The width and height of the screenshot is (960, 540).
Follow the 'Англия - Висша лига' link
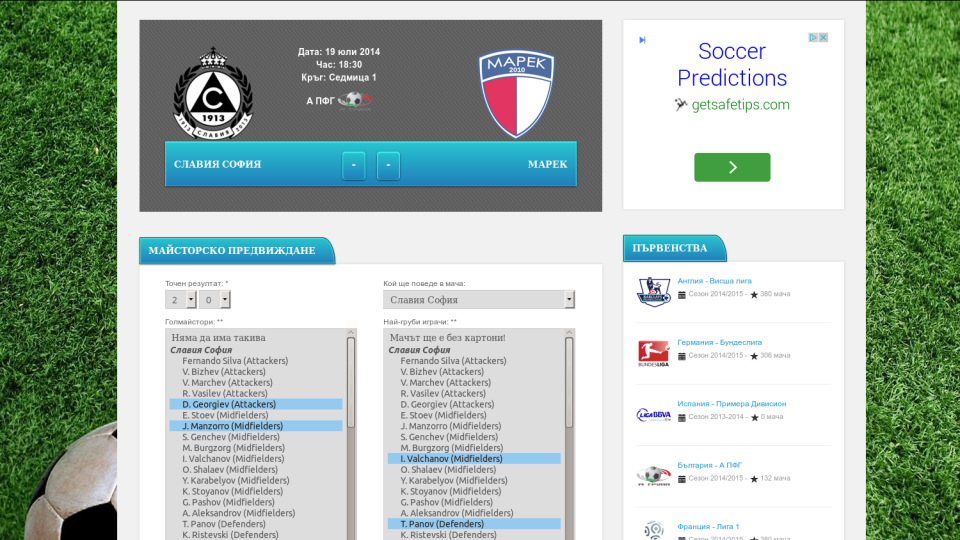pyautogui.click(x=714, y=281)
